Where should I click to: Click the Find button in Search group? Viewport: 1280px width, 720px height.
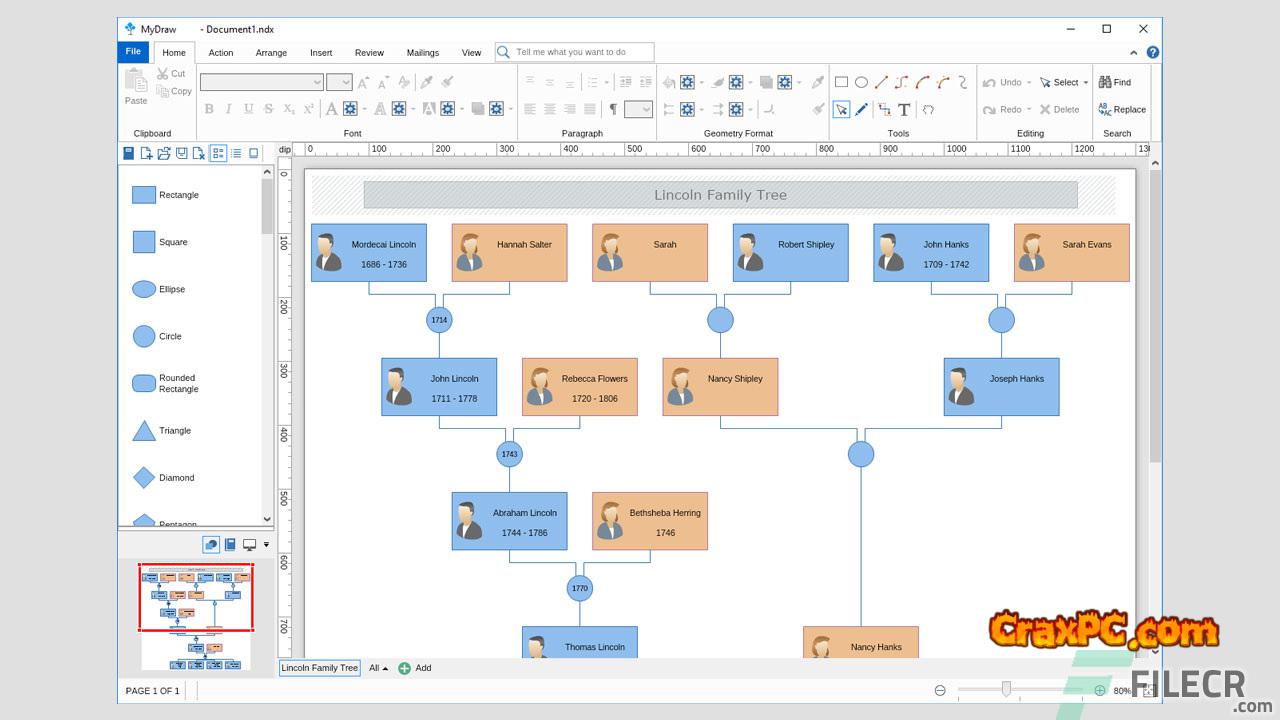[x=1115, y=82]
